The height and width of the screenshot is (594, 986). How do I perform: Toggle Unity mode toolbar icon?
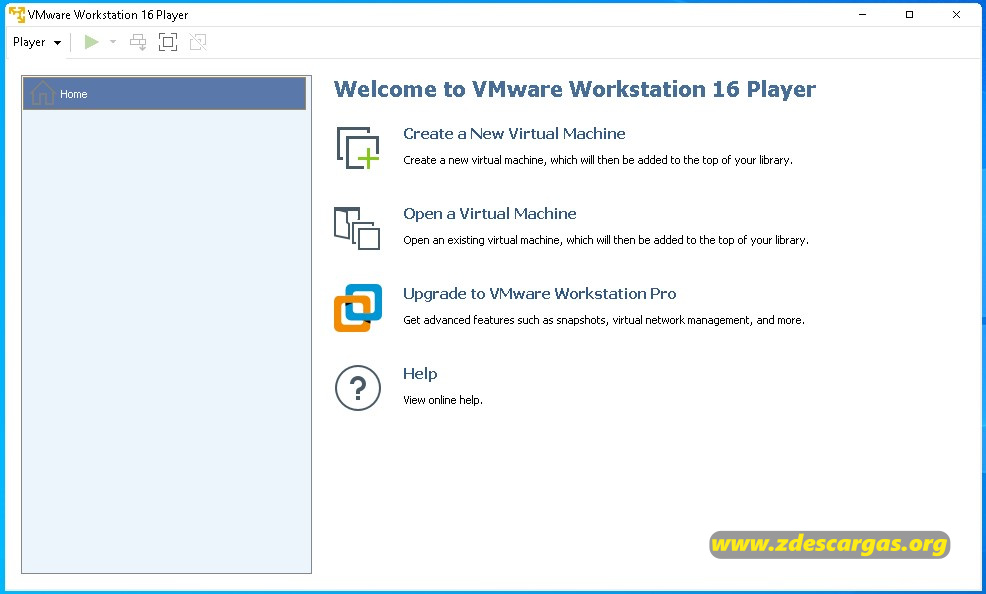198,42
